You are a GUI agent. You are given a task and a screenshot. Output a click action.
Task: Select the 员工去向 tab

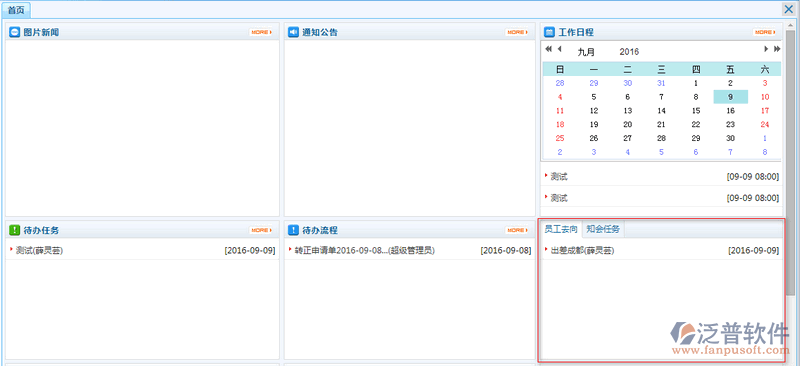[x=561, y=229]
